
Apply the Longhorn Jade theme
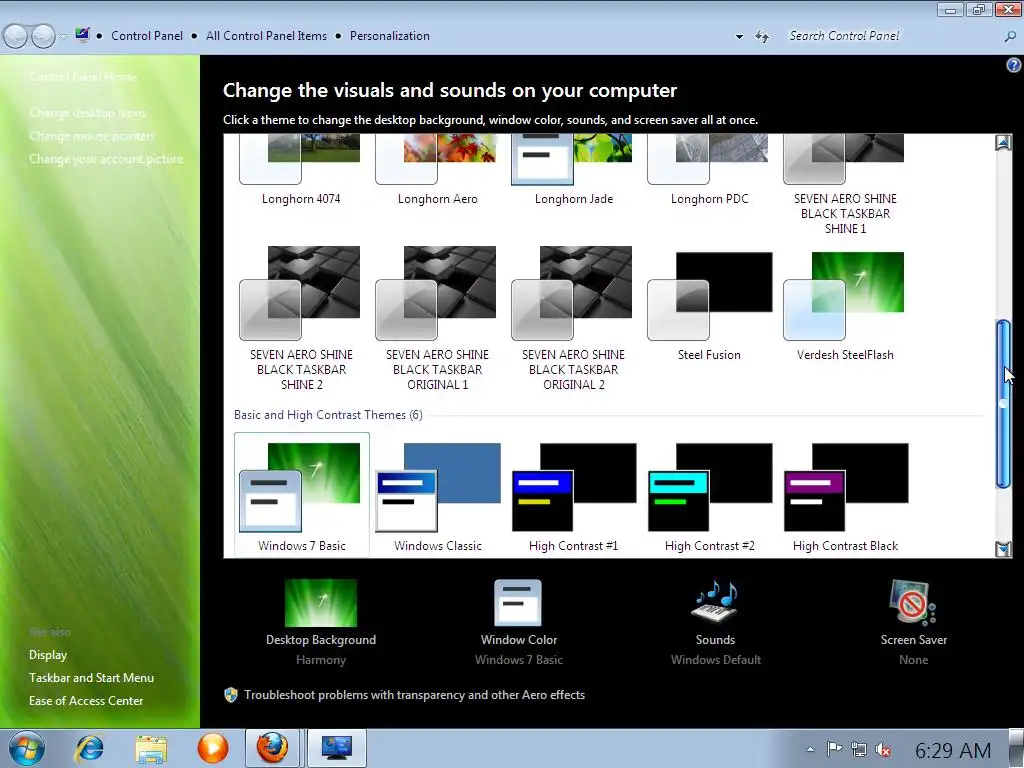pyautogui.click(x=573, y=170)
